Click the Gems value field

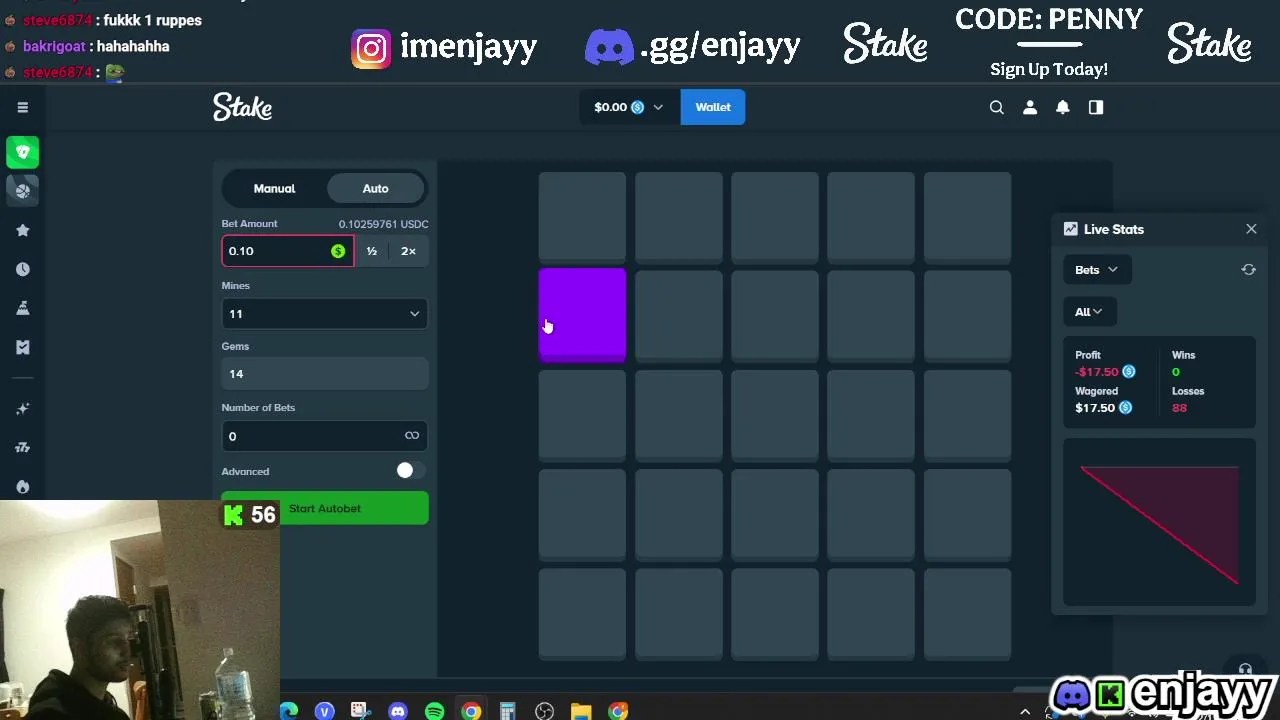tap(325, 374)
